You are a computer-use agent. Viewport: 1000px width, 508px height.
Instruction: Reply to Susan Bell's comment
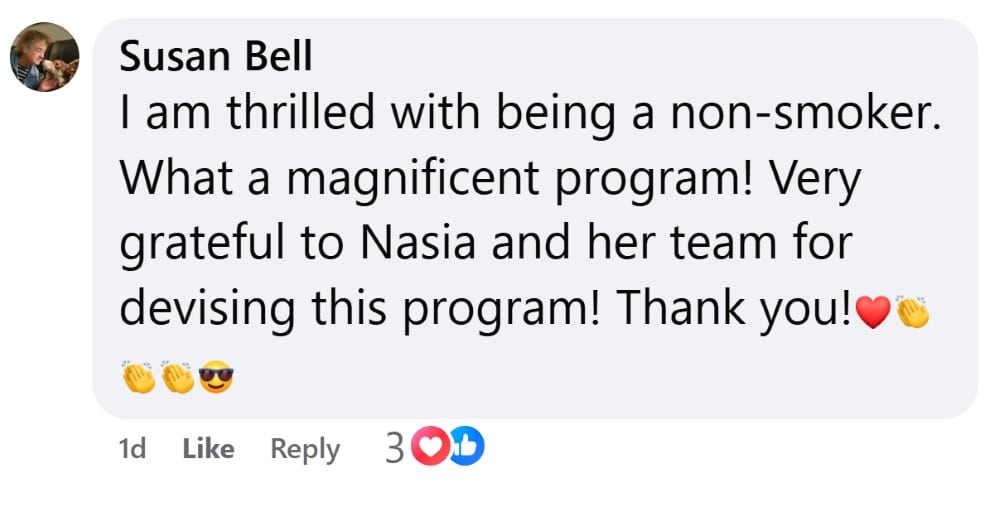click(305, 449)
